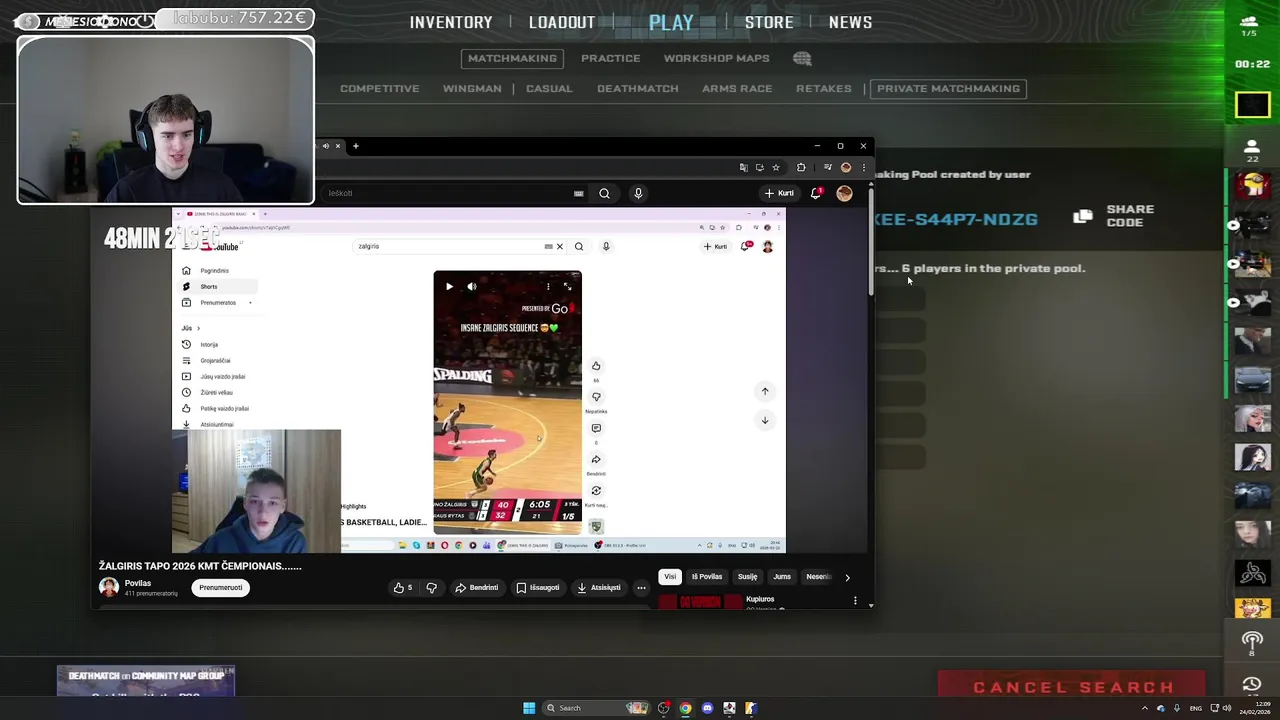Click the Chrome extensions puzzle icon
Screen dimensions: 1280x720
(x=801, y=167)
